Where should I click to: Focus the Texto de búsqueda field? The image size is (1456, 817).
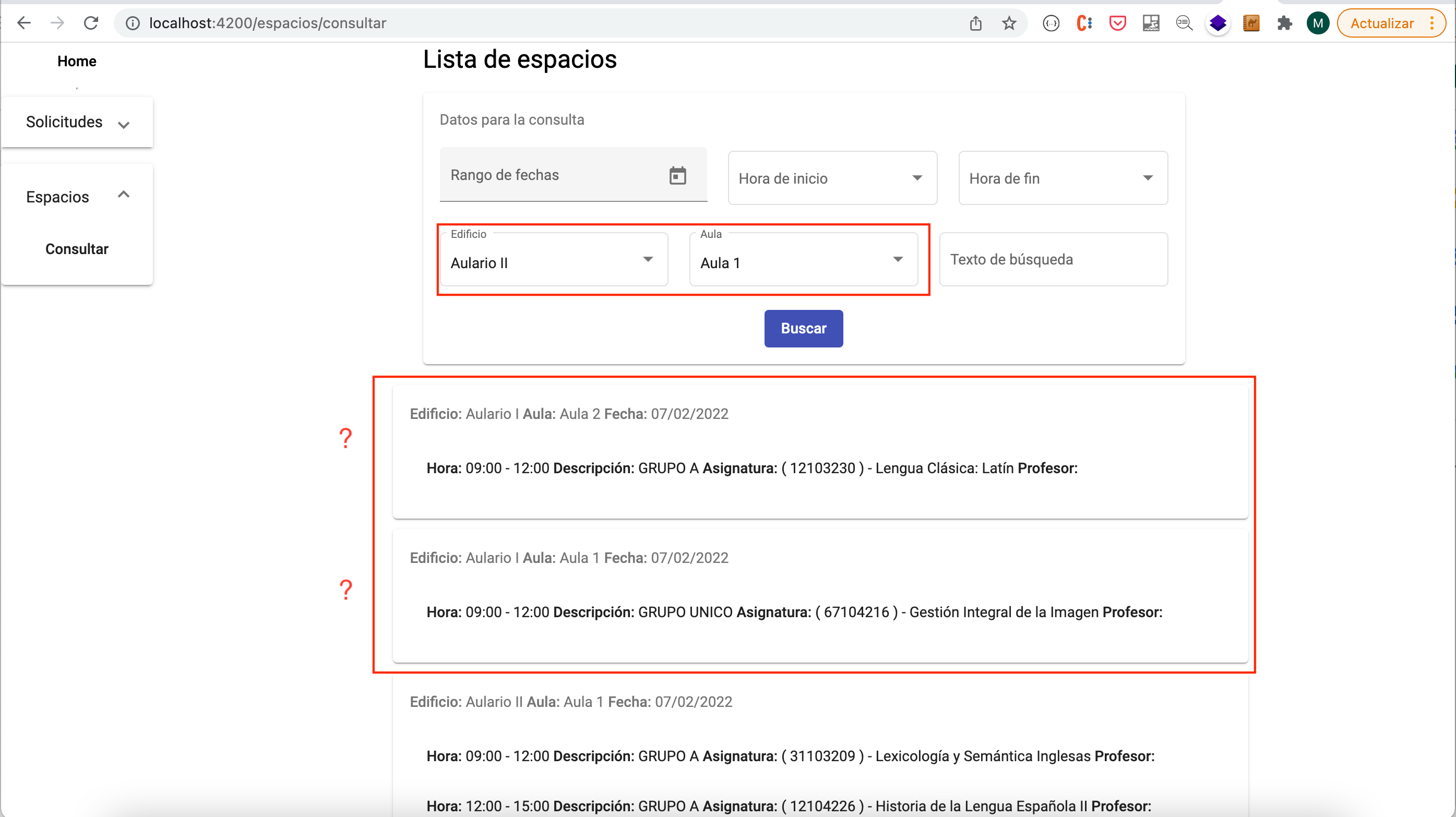tap(1054, 259)
